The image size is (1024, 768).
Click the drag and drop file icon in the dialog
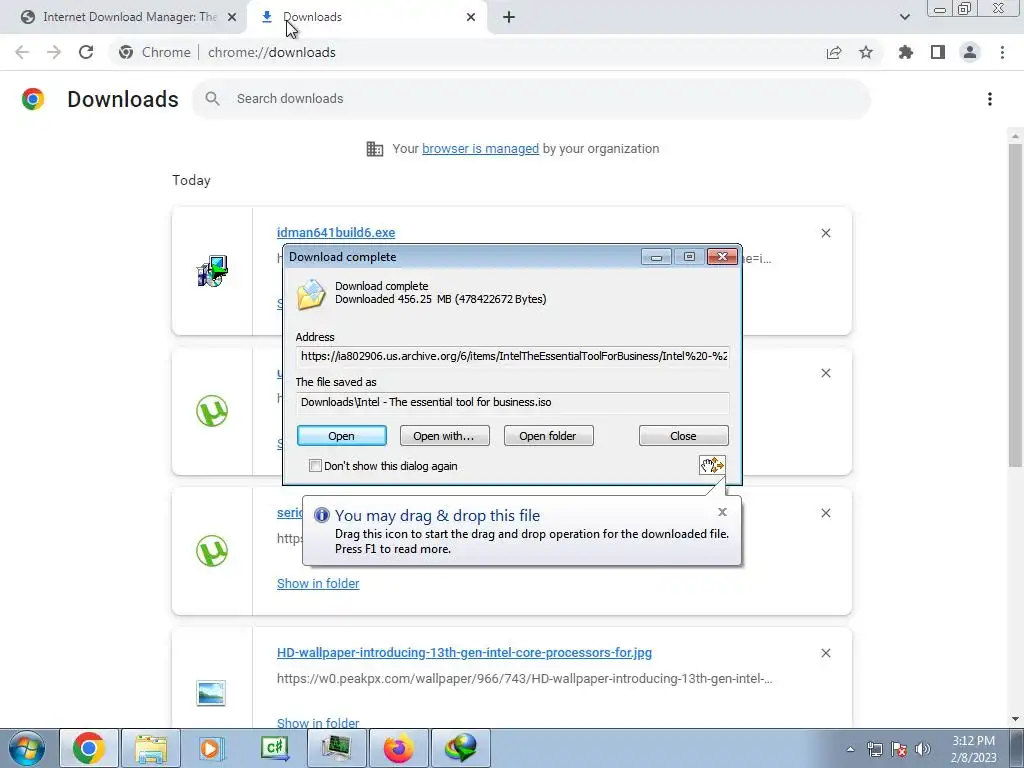point(712,465)
